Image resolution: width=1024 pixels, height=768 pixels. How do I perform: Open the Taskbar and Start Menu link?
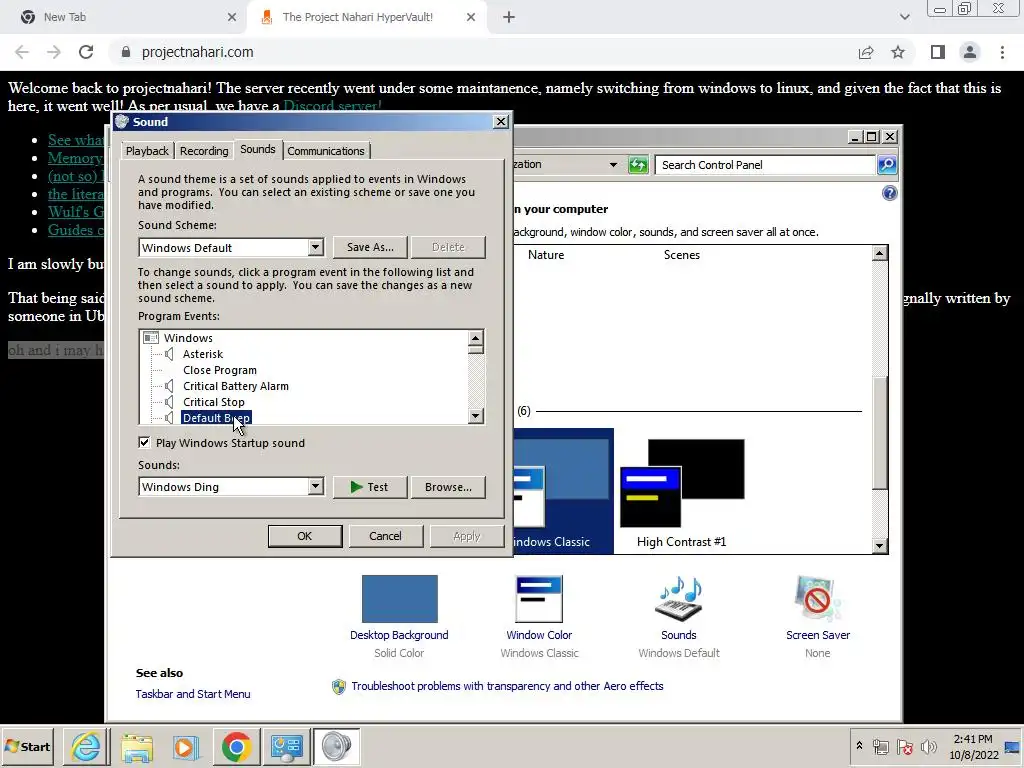click(193, 694)
